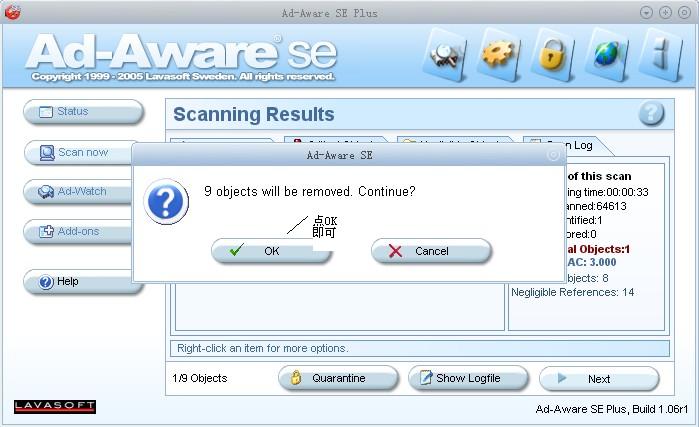The height and width of the screenshot is (427, 699).
Task: Click the question-mark help icon beside Scanning Results
Action: [651, 113]
